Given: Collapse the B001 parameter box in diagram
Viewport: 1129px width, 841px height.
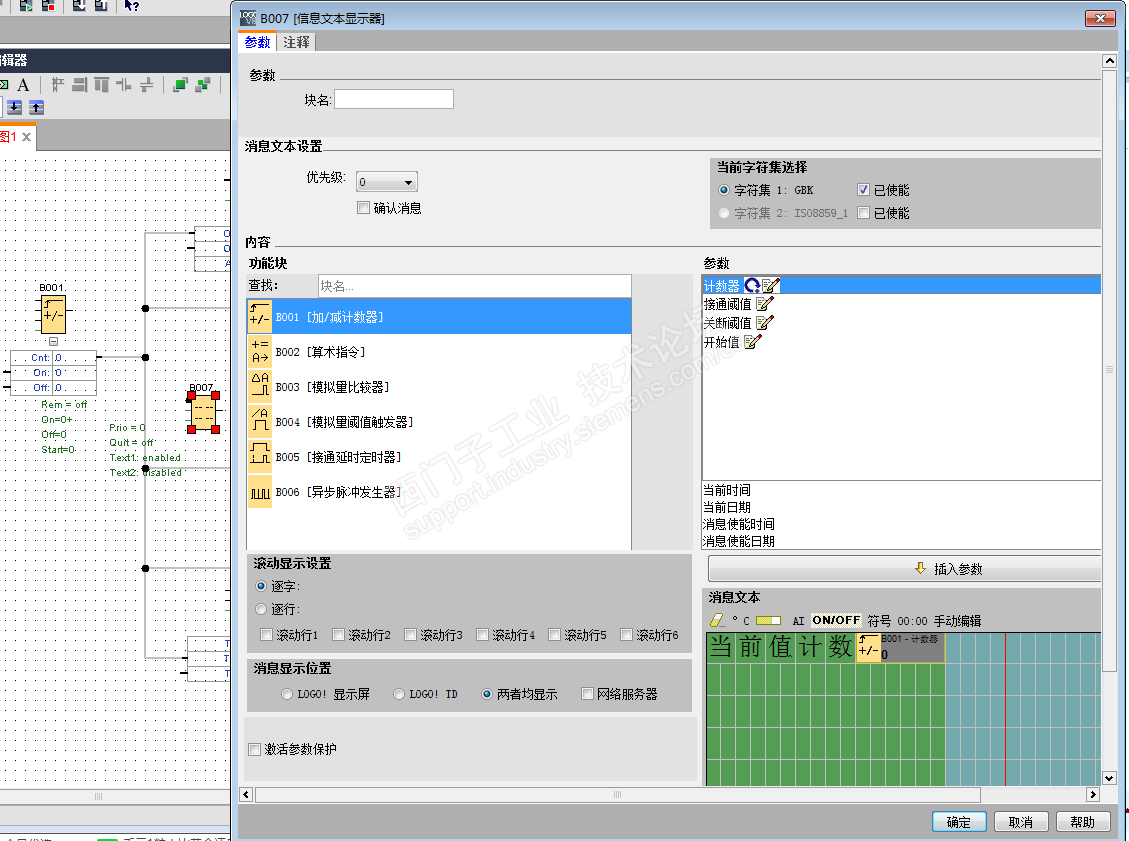Looking at the screenshot, I should [53, 341].
